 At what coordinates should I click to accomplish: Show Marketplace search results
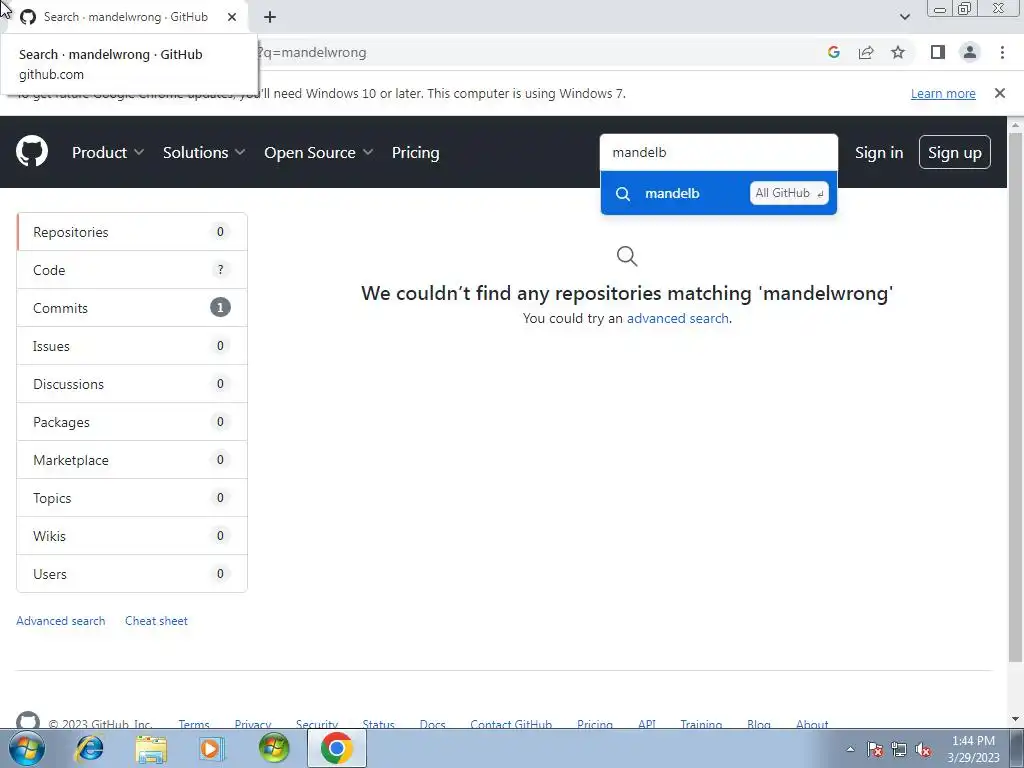[x=132, y=460]
